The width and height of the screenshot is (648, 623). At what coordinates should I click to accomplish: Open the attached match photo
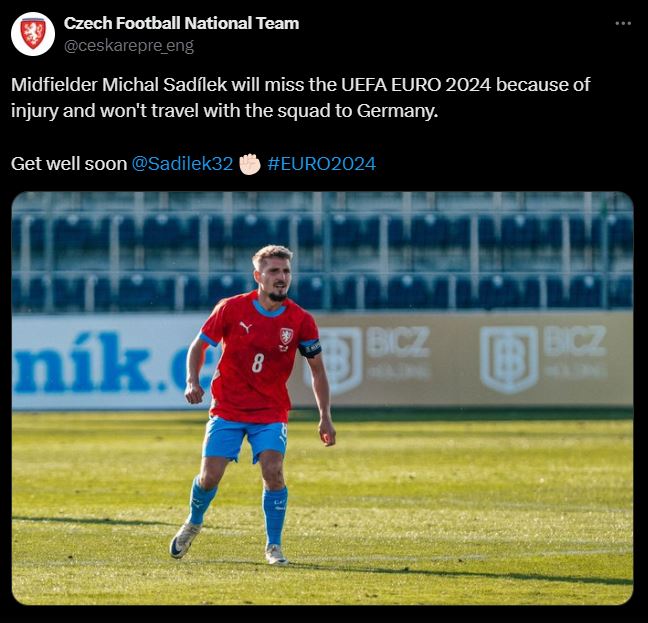pyautogui.click(x=322, y=398)
